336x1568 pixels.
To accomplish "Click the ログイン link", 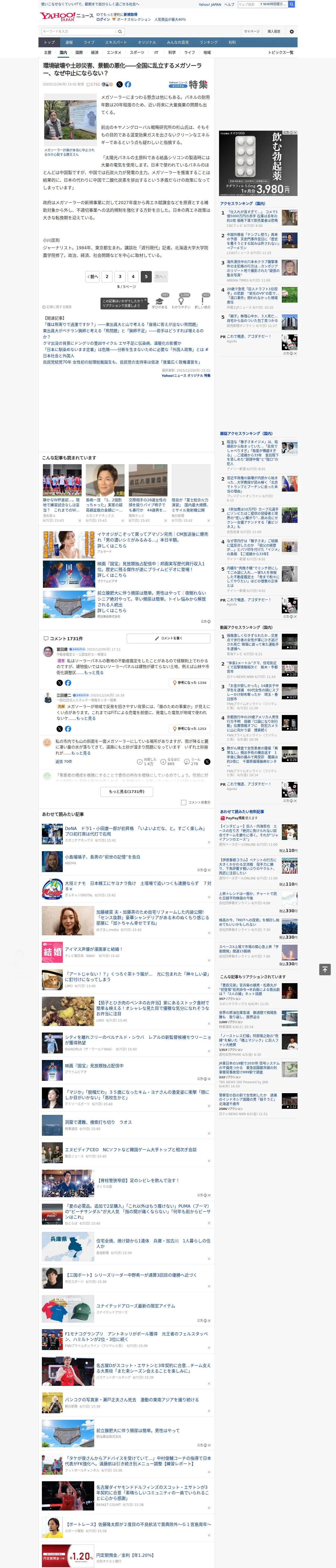I will pos(103,20).
